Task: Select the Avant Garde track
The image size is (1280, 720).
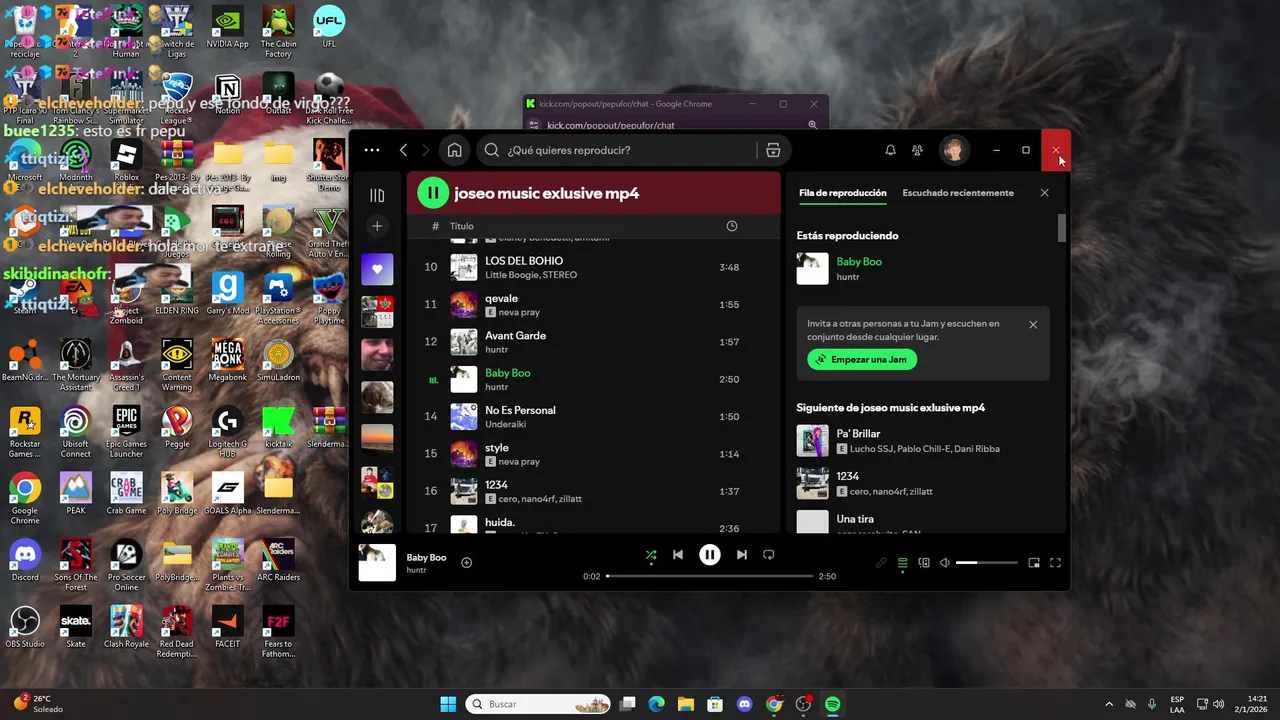Action: pos(592,342)
